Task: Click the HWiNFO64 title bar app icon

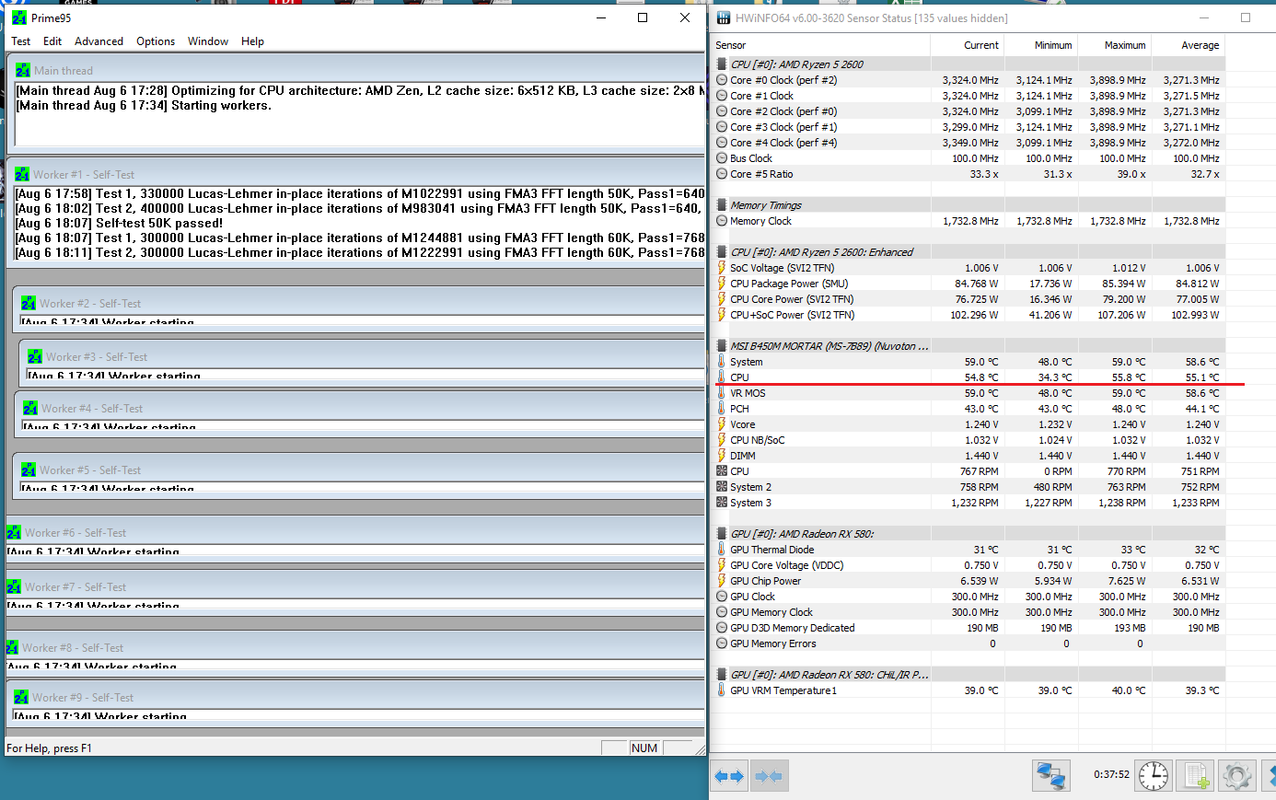Action: (724, 18)
